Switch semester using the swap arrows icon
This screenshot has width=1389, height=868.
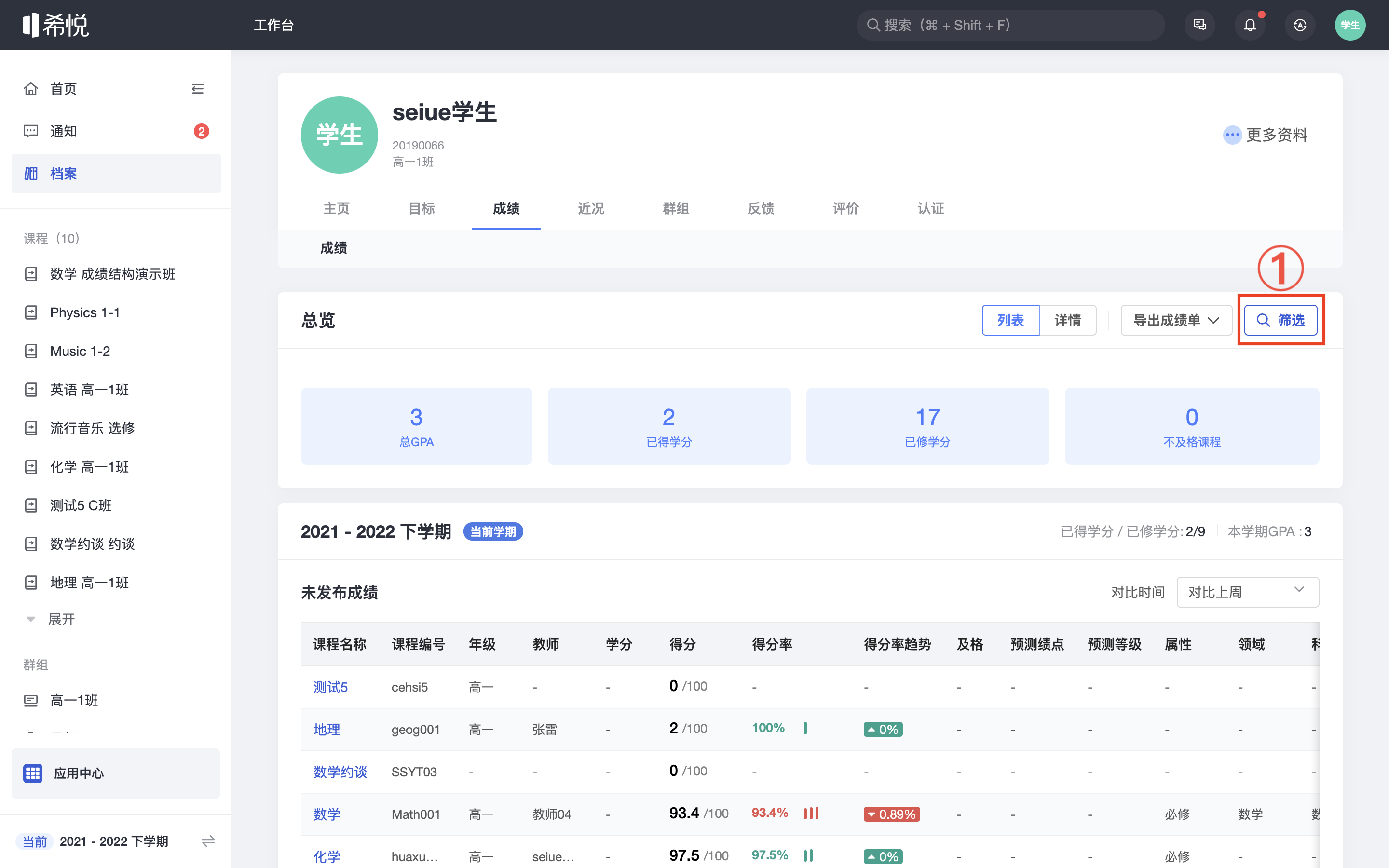click(208, 841)
